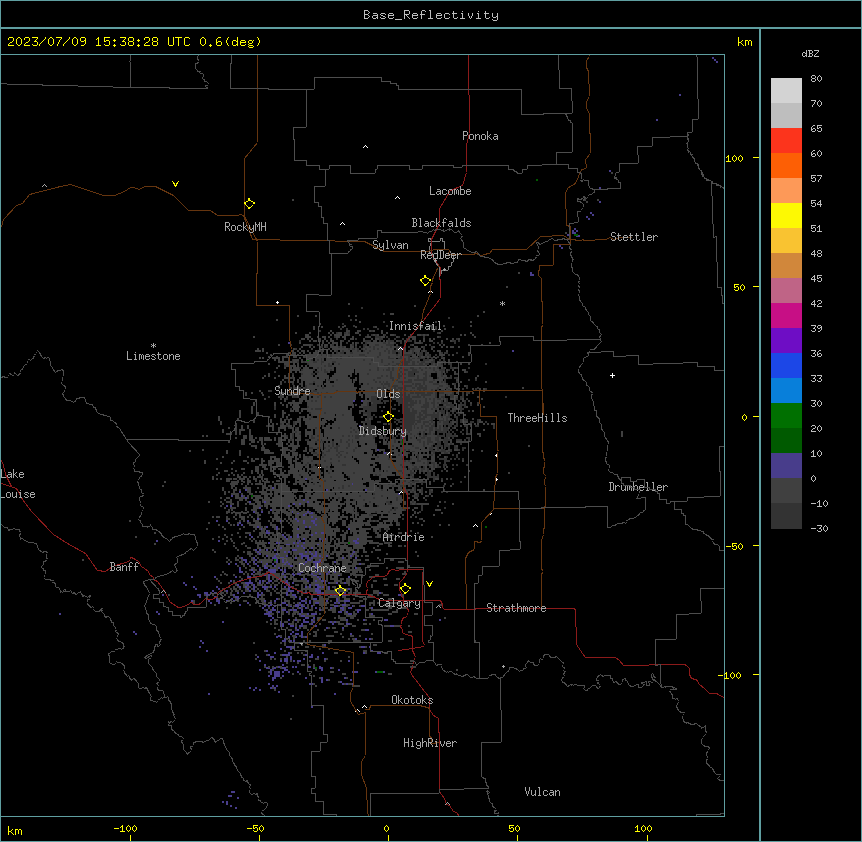Select the Stettler label
This screenshot has height=842, width=862.
coord(634,237)
